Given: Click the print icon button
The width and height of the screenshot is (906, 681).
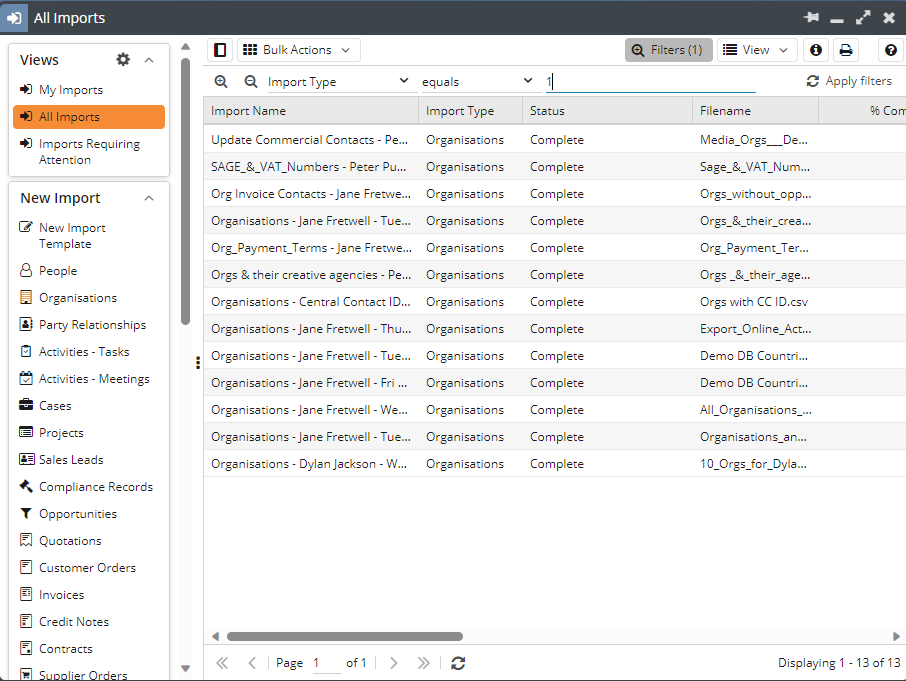Looking at the screenshot, I should point(846,50).
